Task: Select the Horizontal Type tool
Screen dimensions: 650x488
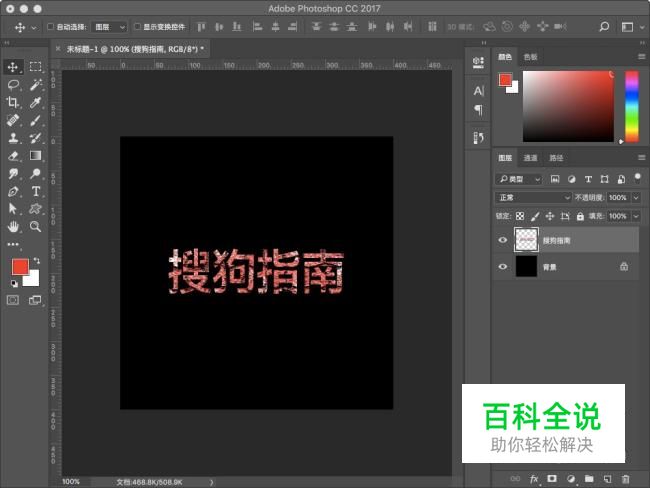Action: pos(36,191)
